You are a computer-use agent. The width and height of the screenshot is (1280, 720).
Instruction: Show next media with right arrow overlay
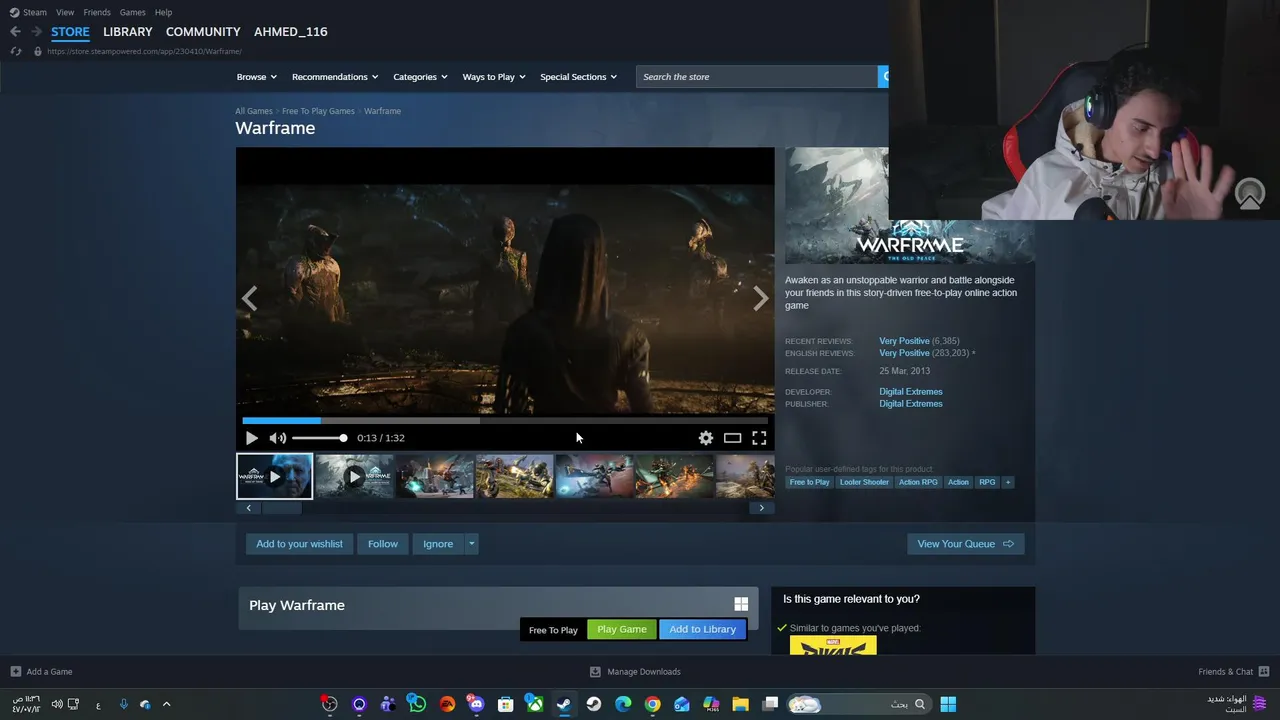pos(761,298)
